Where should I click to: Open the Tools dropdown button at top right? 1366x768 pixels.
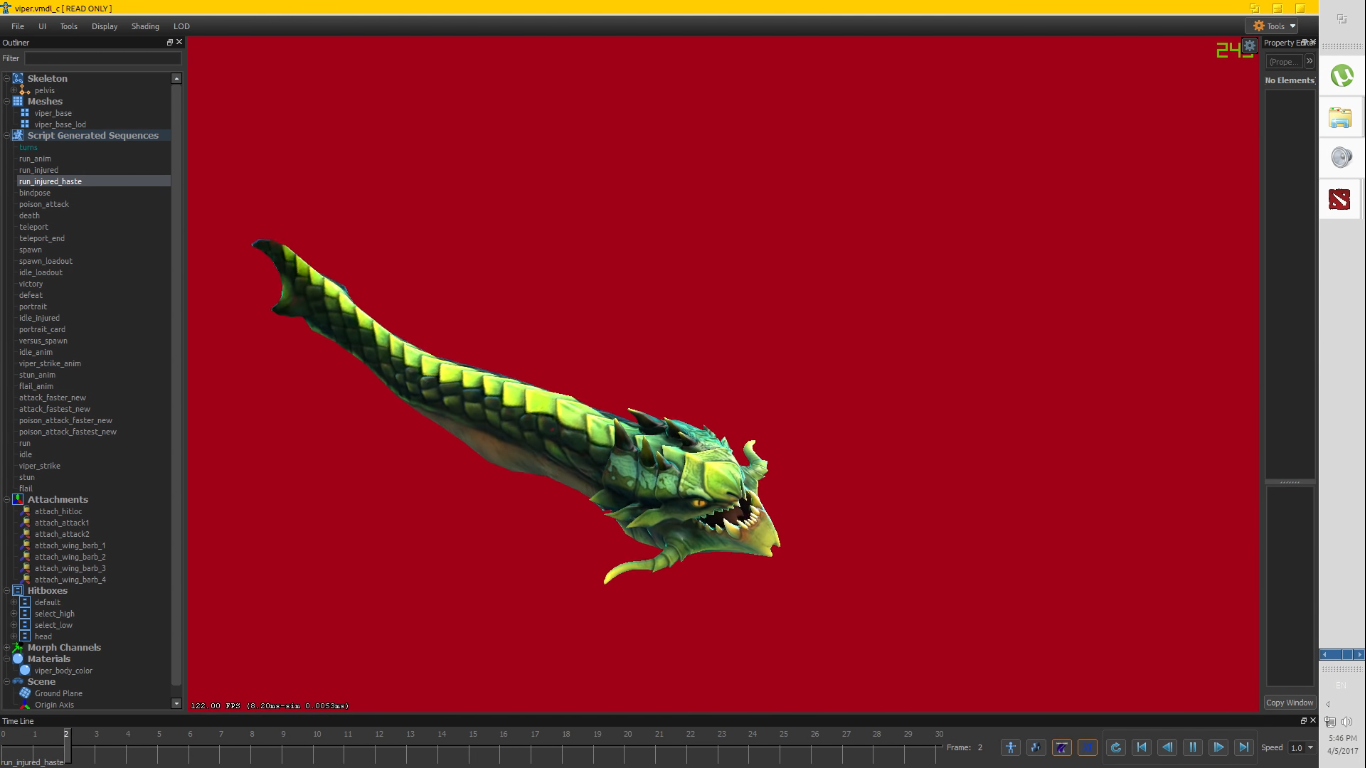(1272, 26)
